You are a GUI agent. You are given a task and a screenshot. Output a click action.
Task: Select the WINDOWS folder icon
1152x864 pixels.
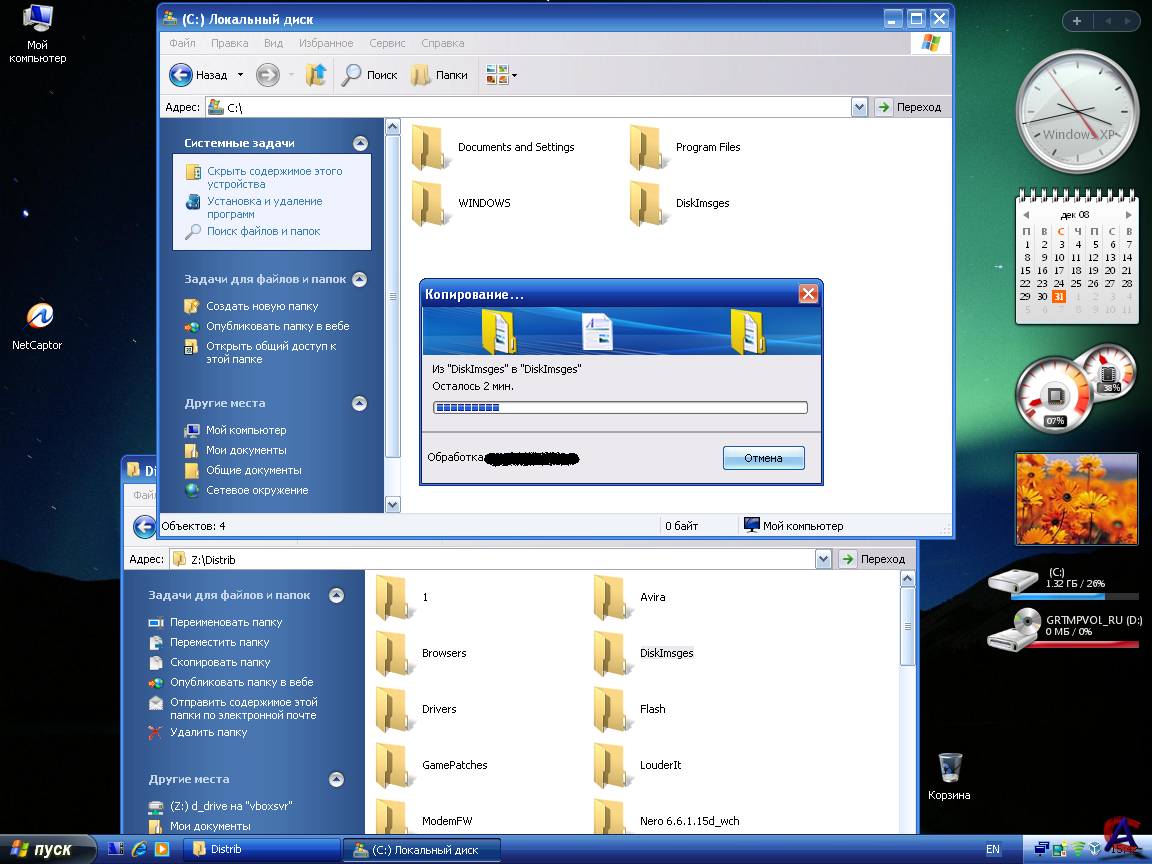pos(428,203)
